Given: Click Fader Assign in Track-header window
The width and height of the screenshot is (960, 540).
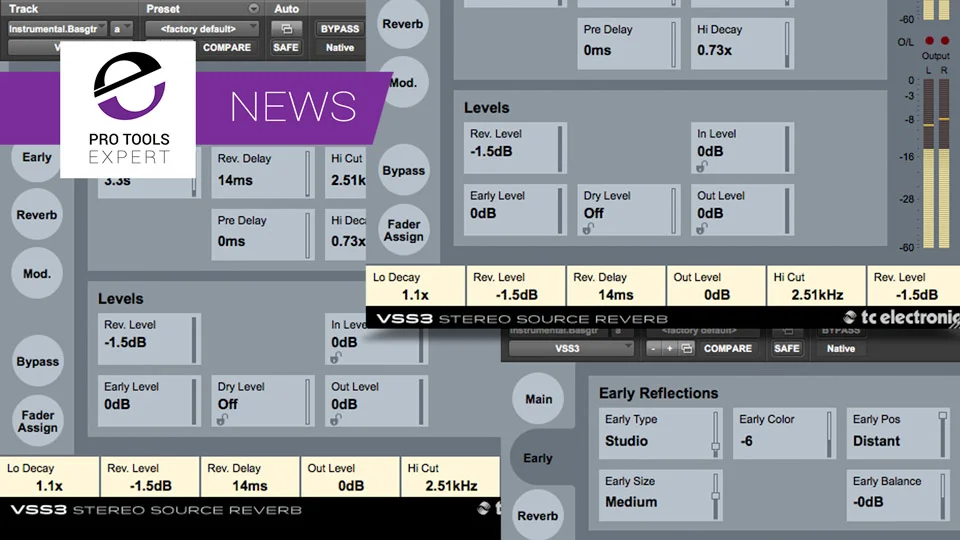Looking at the screenshot, I should point(37,421).
